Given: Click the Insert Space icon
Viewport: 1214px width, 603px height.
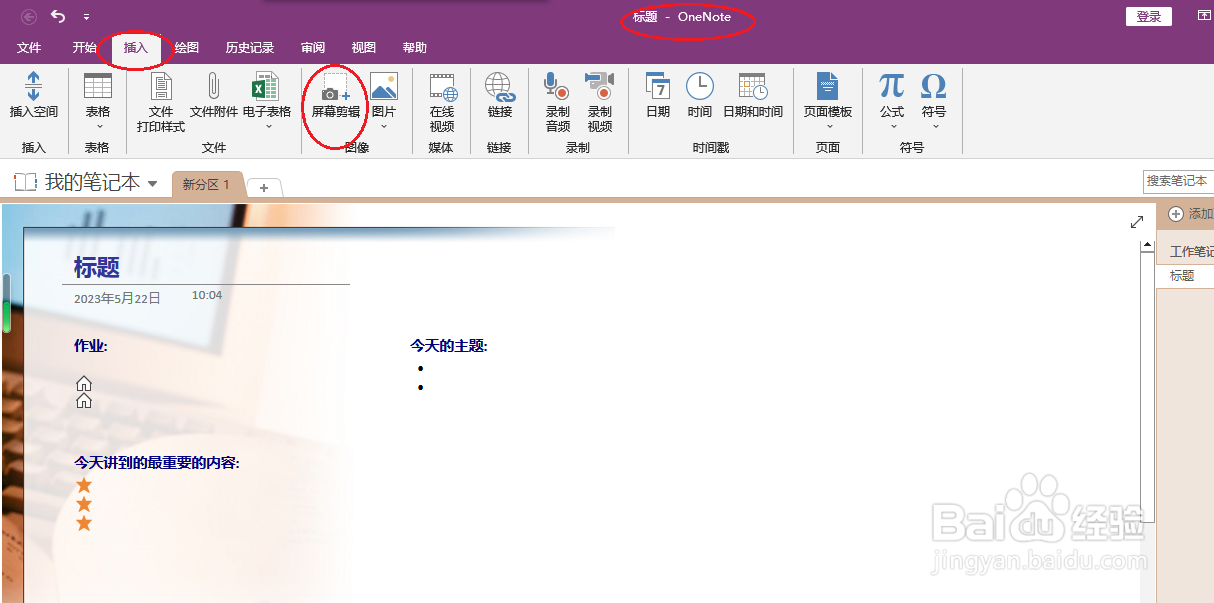Looking at the screenshot, I should 33,86.
